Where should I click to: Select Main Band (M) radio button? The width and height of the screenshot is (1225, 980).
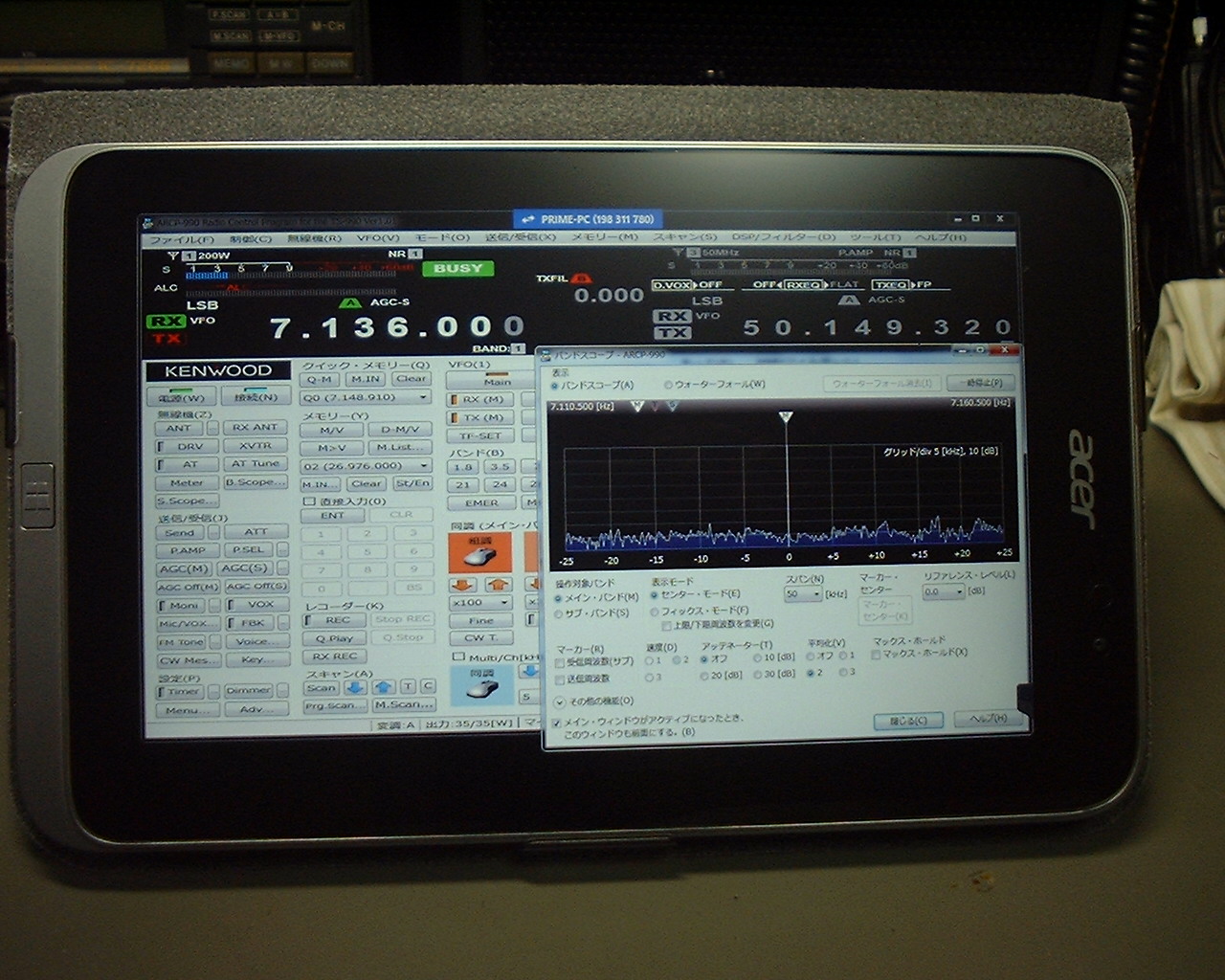pos(559,598)
